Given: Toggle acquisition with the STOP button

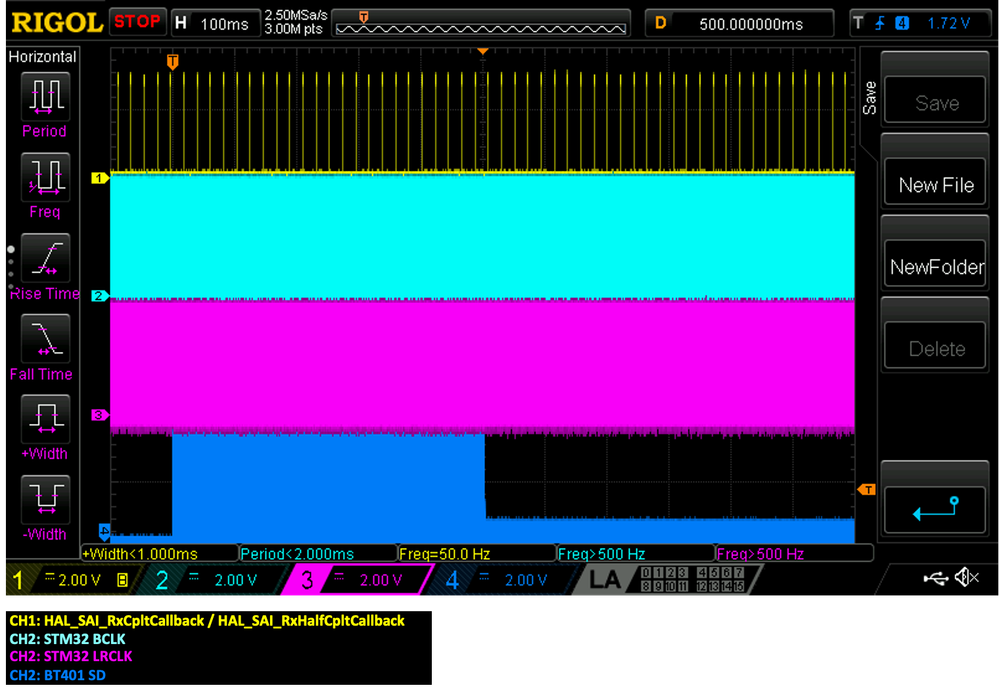Looking at the screenshot, I should [137, 20].
